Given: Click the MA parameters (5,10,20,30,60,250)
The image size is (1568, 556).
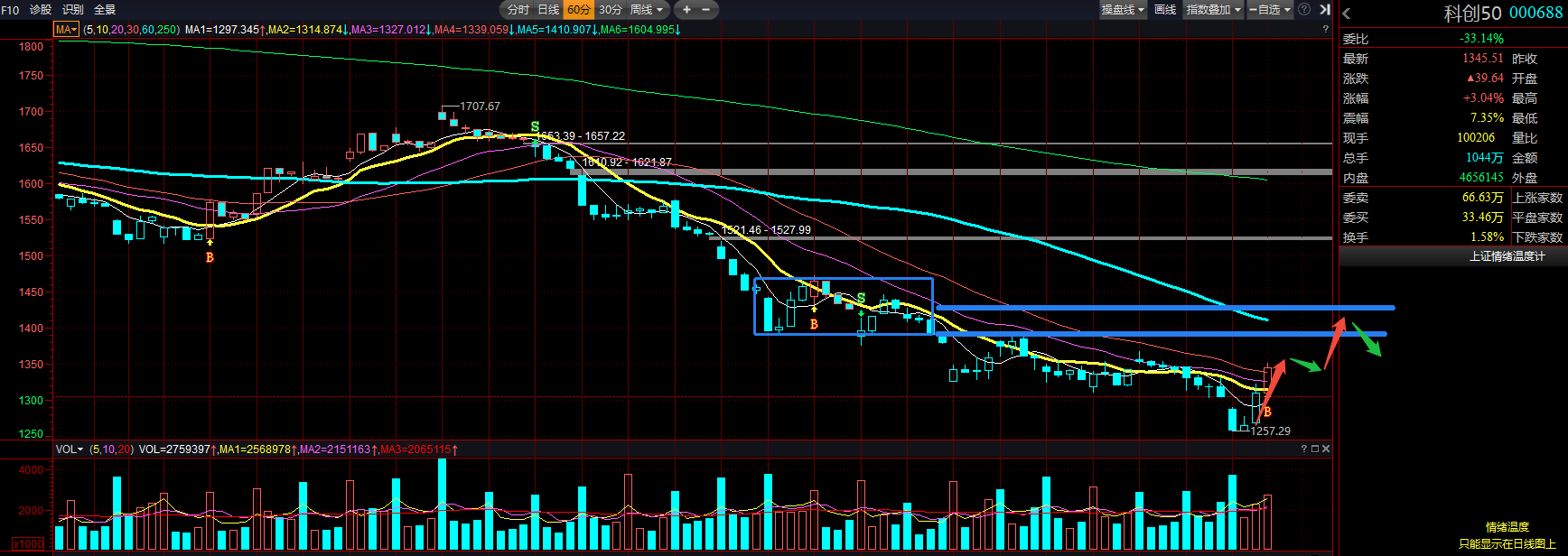Looking at the screenshot, I should [132, 30].
